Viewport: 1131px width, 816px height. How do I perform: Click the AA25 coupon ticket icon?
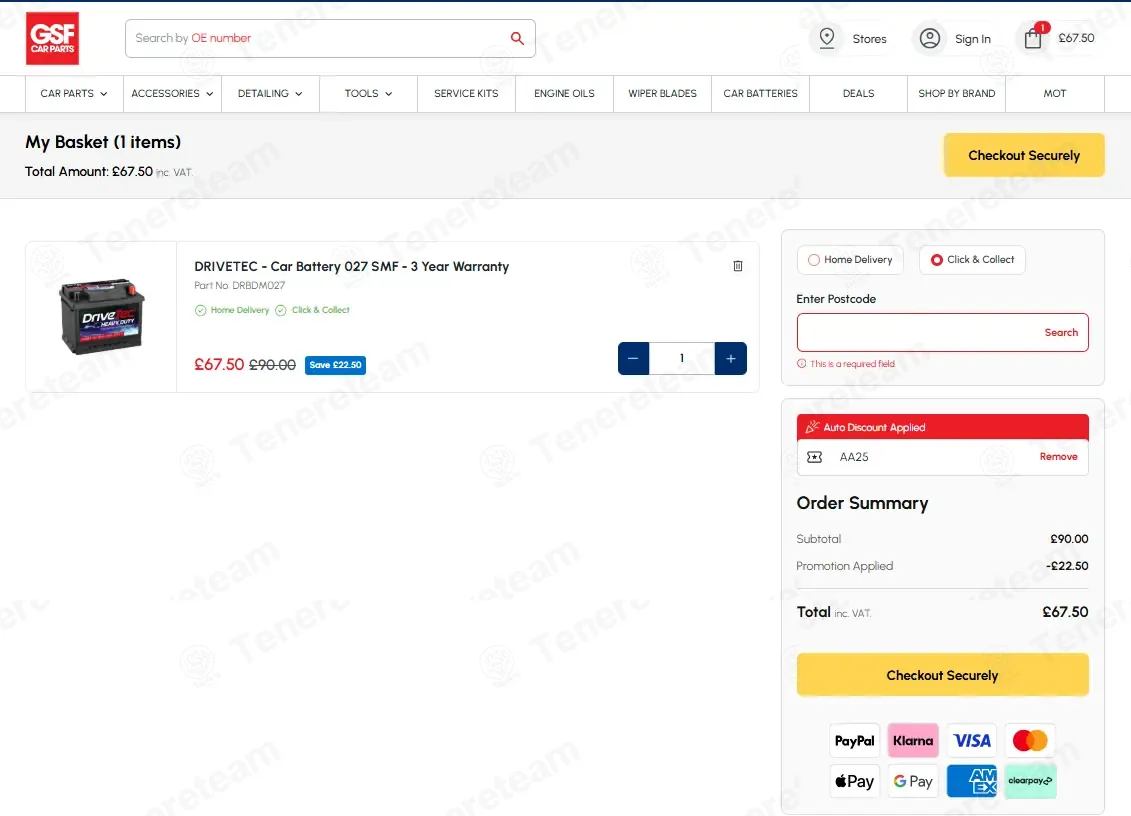click(814, 457)
